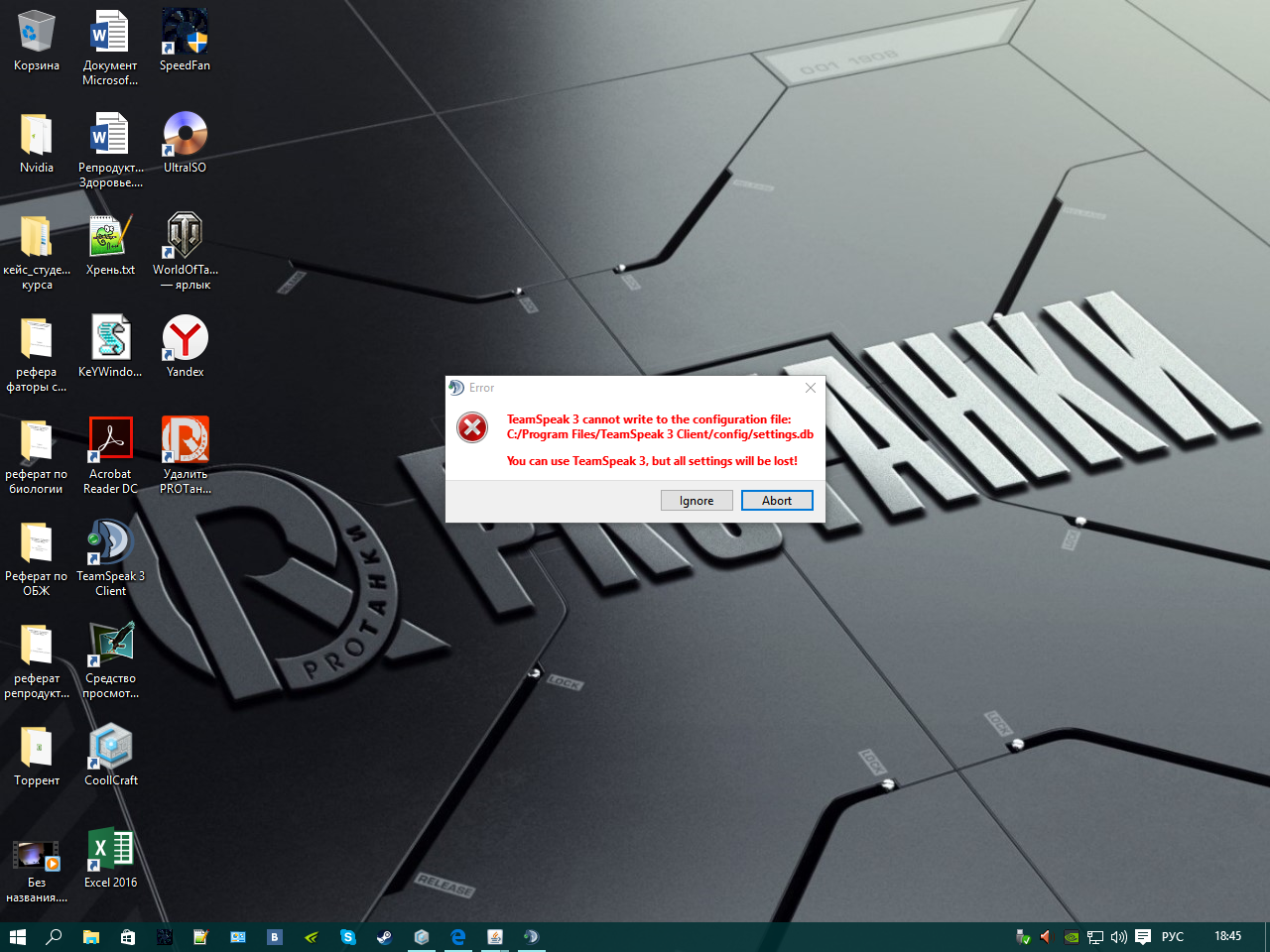Switch input language via РУС indicator
The image size is (1270, 952).
point(1173,937)
